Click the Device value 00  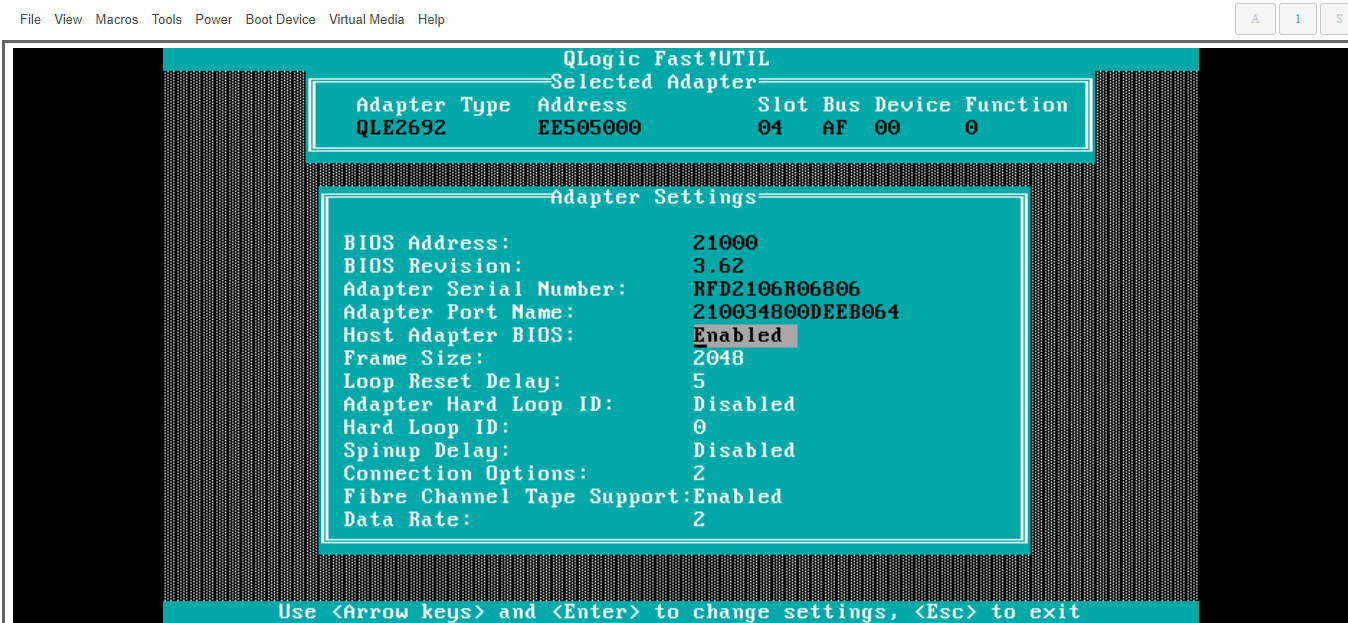887,128
